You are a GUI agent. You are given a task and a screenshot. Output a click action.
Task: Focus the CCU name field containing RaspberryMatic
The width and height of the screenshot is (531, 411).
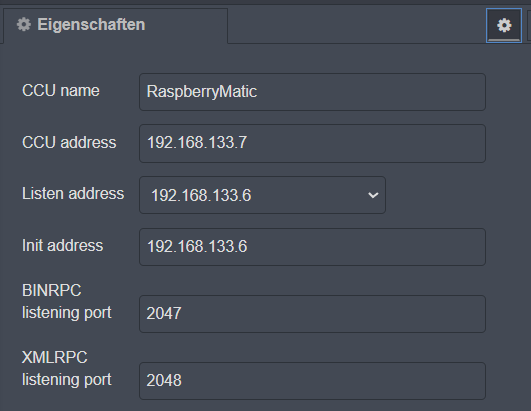point(312,92)
